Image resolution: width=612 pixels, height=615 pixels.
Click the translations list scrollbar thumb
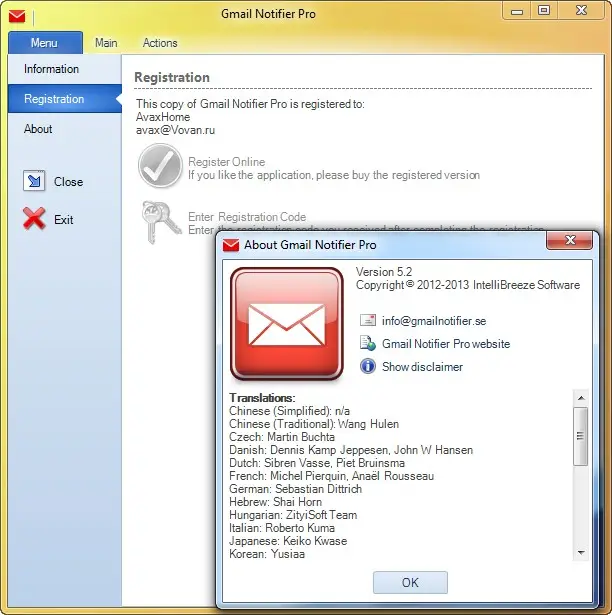pos(581,436)
